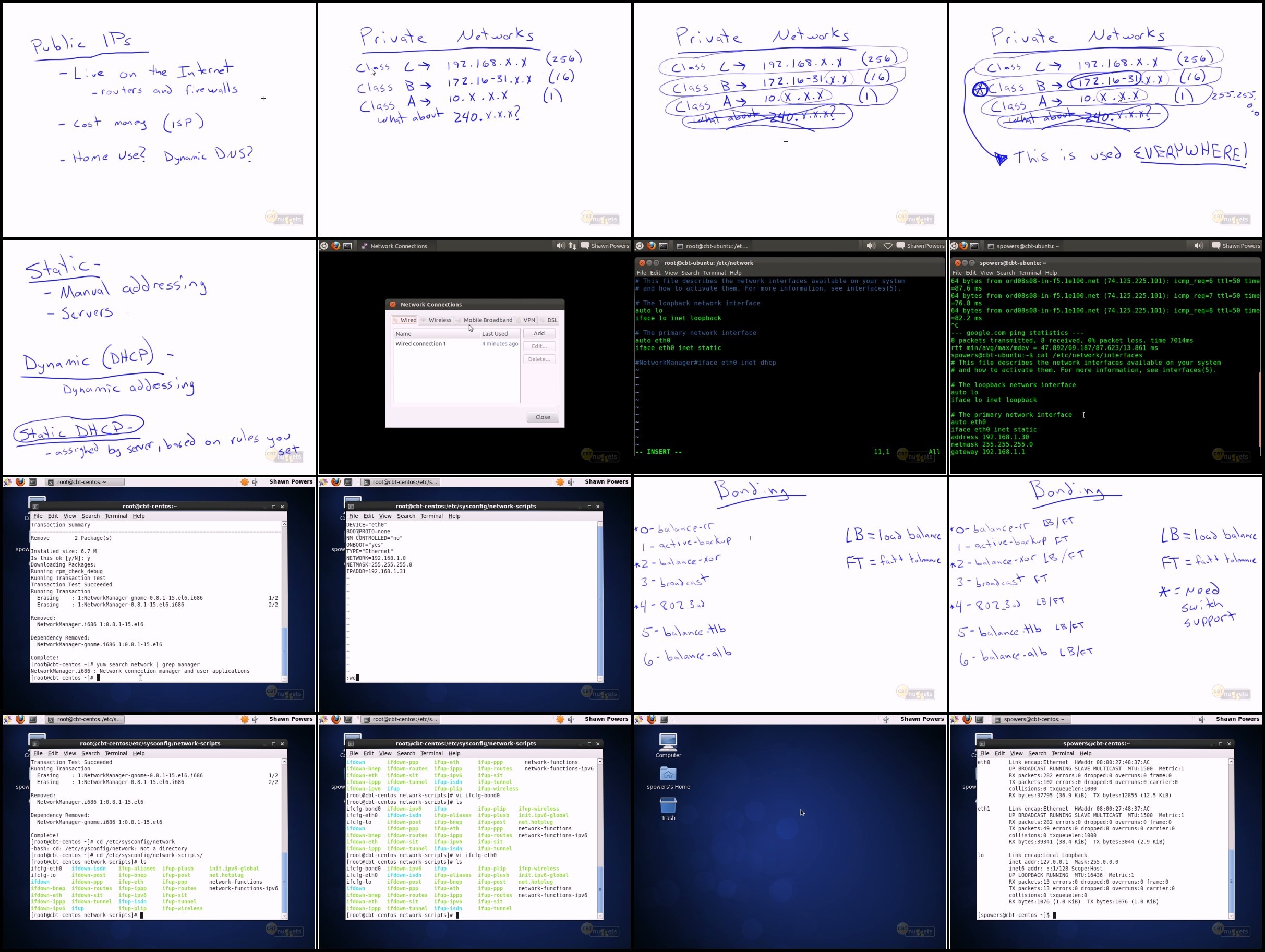Click the 'root@cbt-centos:~' taskbar button

pos(84,483)
